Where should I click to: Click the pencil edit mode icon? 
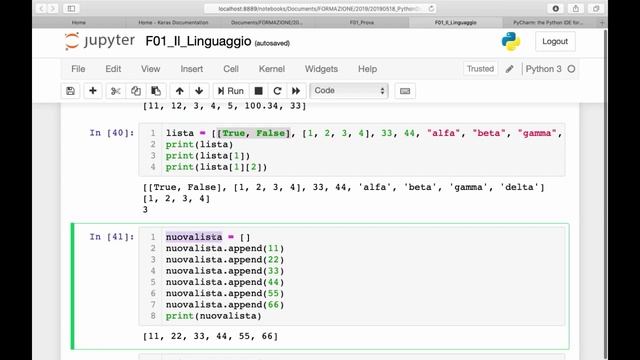point(509,69)
